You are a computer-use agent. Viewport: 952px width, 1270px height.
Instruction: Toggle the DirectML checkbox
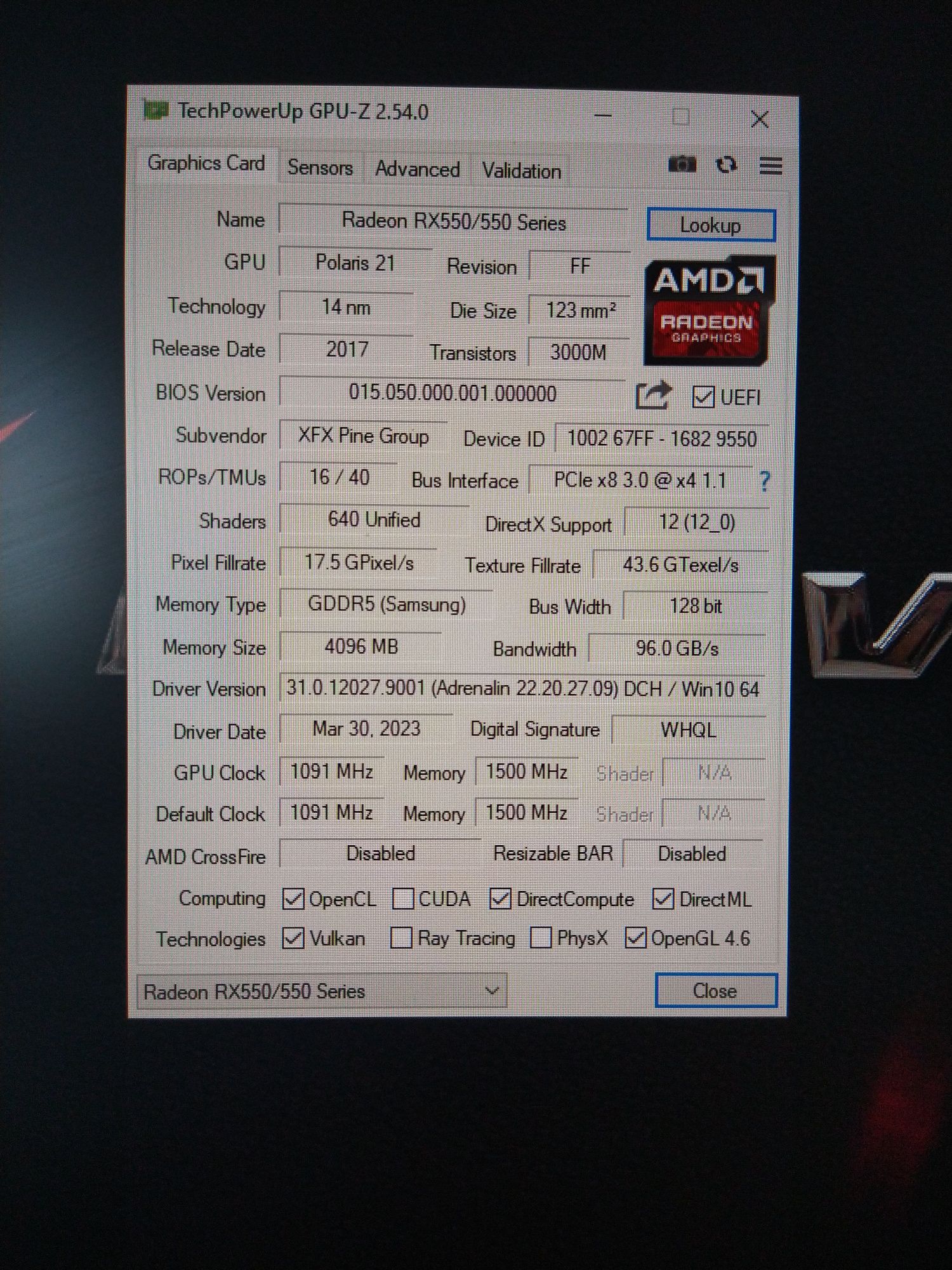click(x=663, y=899)
